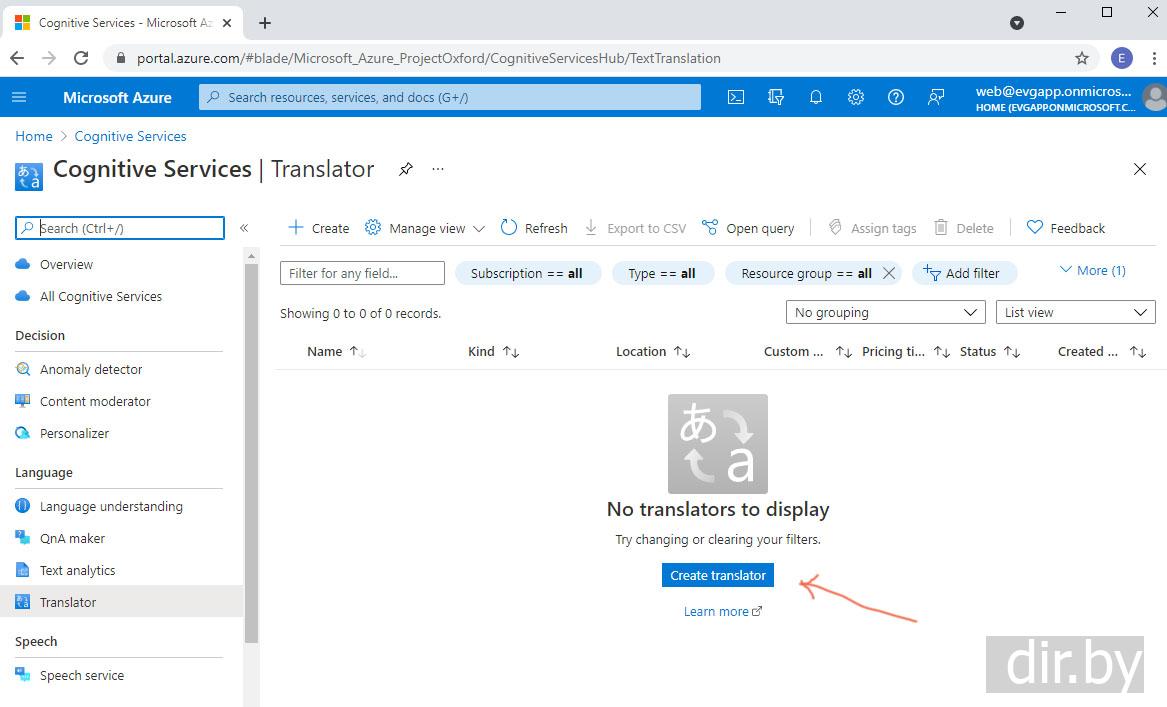1167x707 pixels.
Task: Open the No grouping dropdown
Action: pos(885,313)
